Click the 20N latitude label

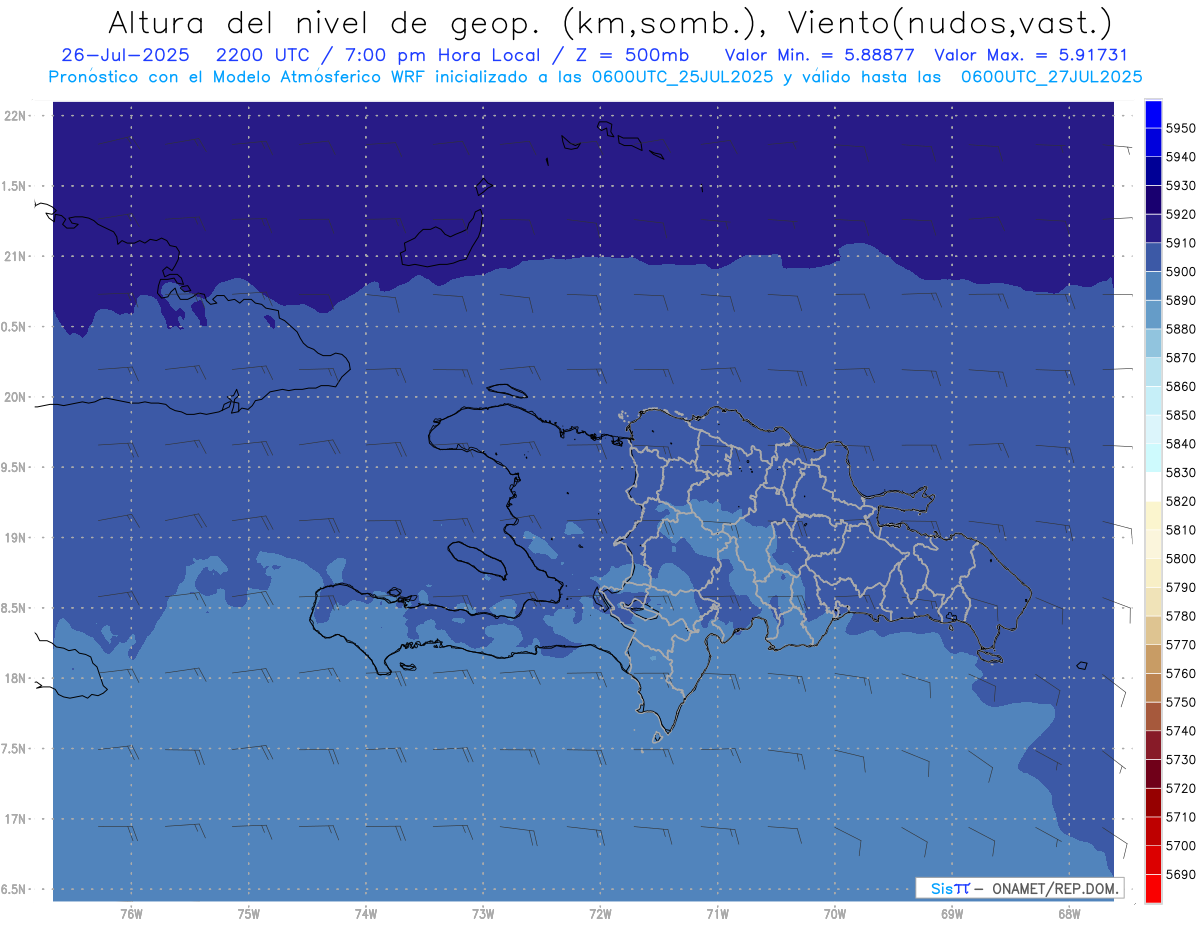tap(15, 397)
